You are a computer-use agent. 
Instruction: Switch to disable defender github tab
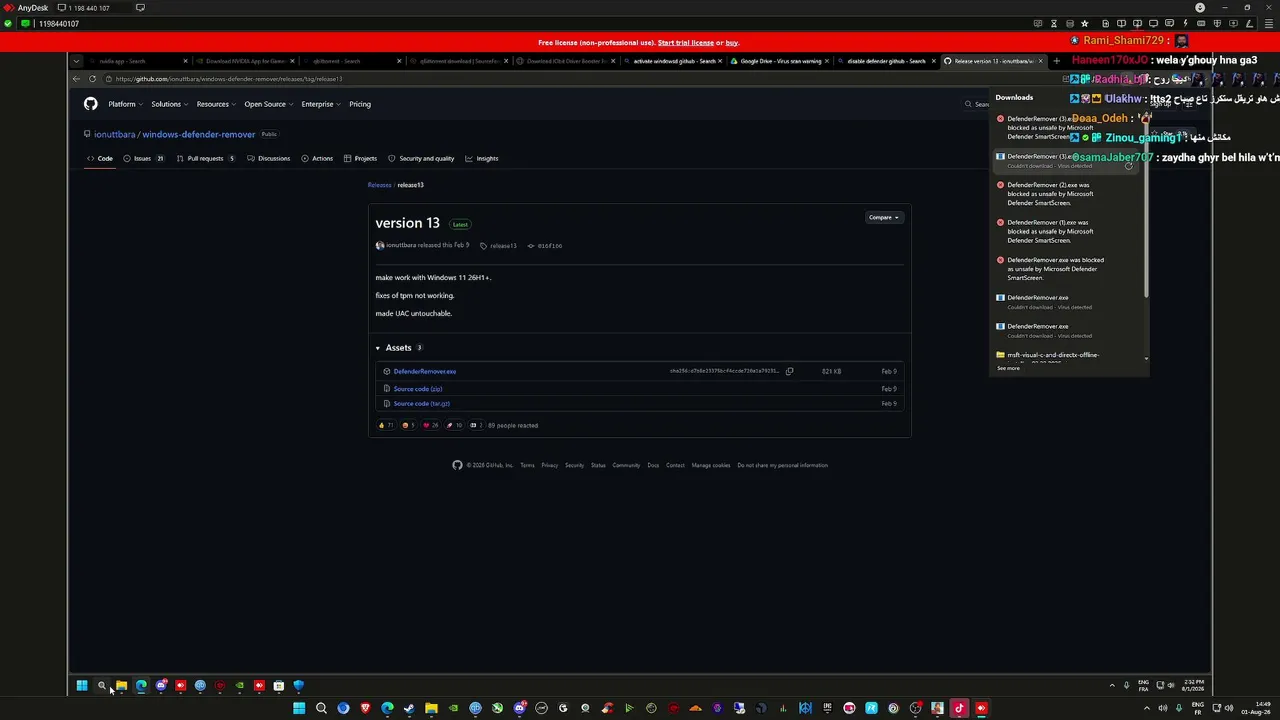pyautogui.click(x=886, y=61)
